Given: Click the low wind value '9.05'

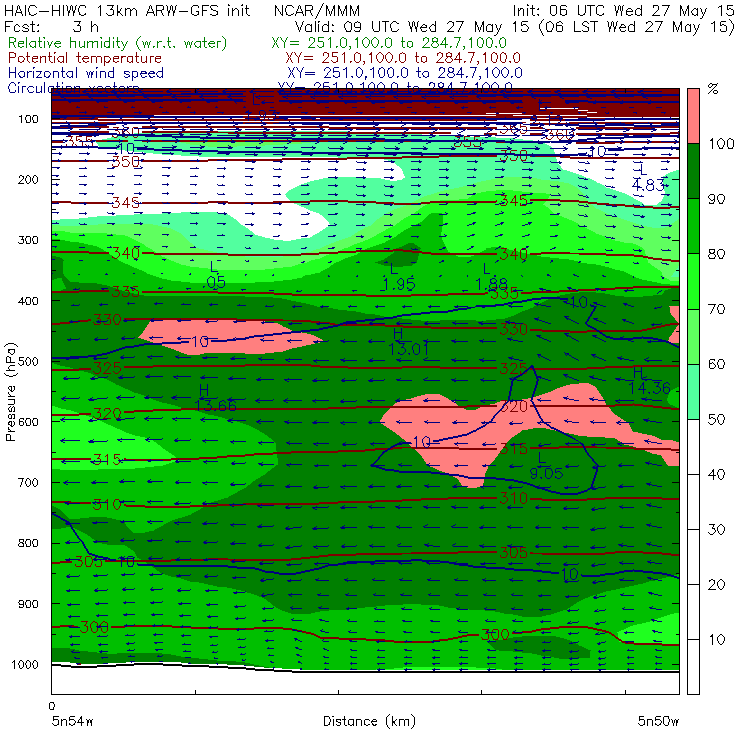Looking at the screenshot, I should coord(546,473).
